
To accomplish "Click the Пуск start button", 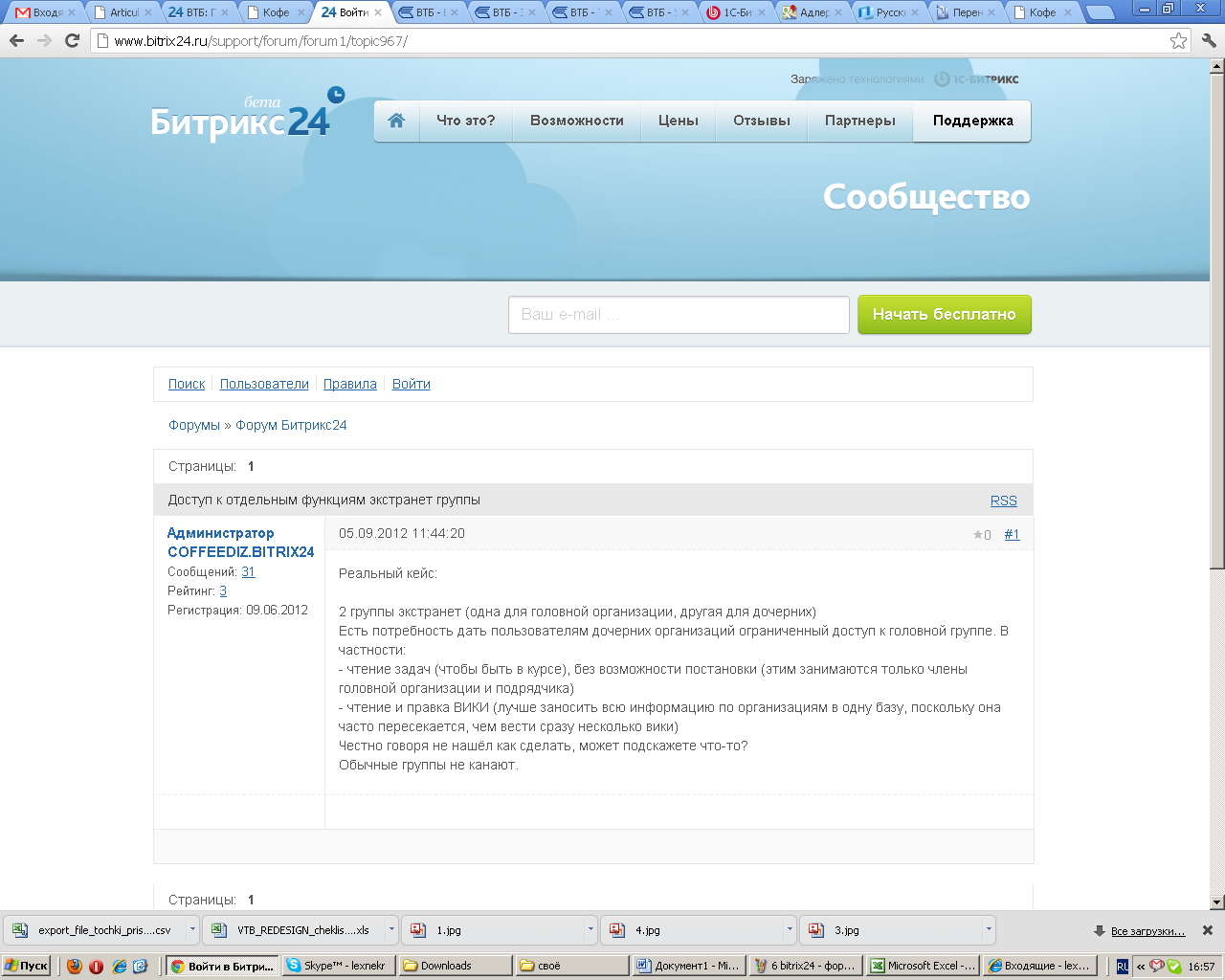I will click(x=26, y=966).
